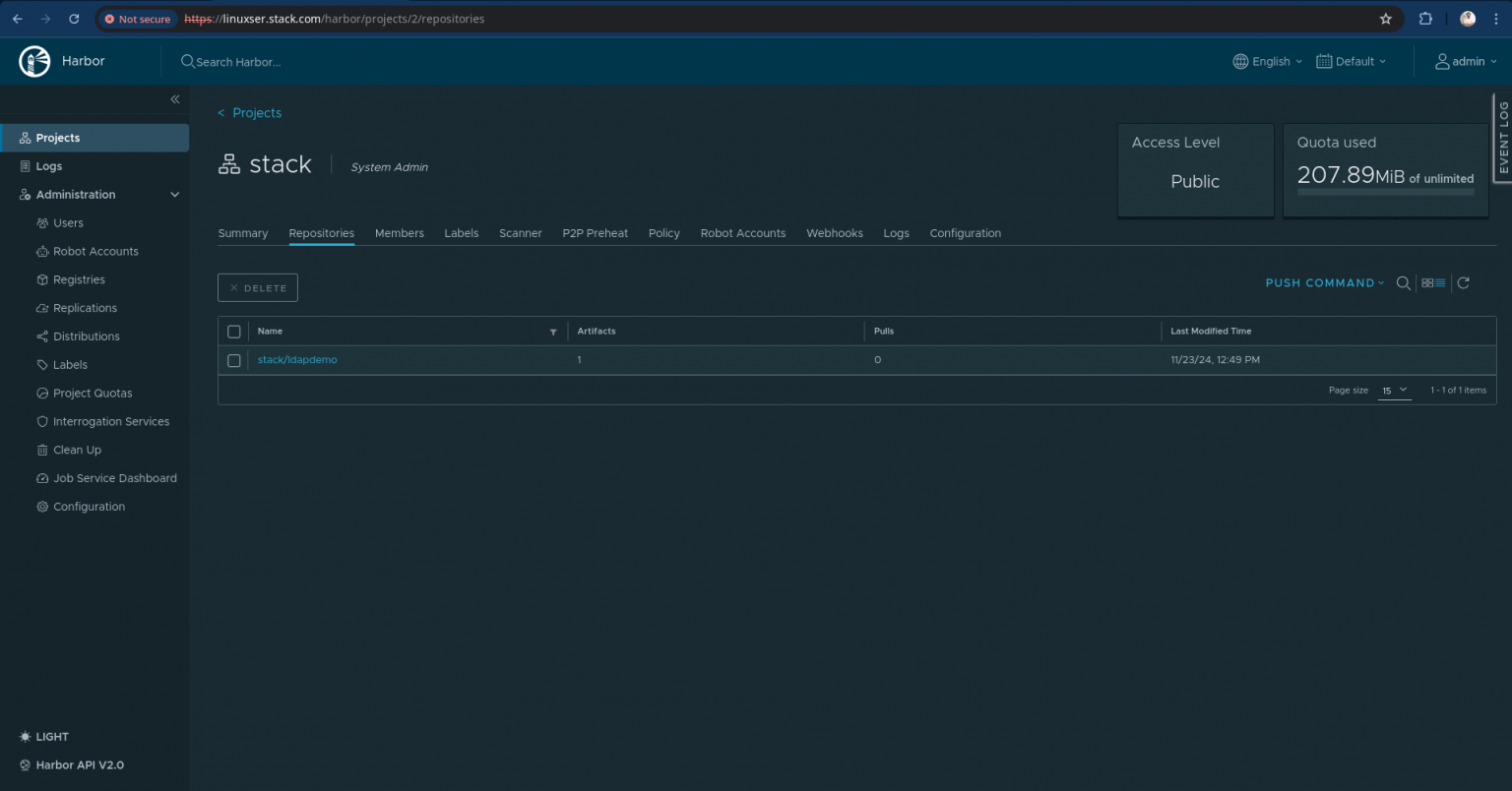1512x791 pixels.
Task: Switch repositories to card view layout
Action: (1426, 282)
